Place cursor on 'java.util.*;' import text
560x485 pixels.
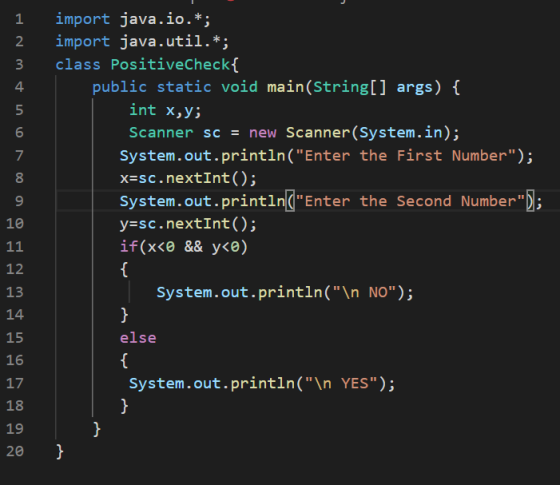tap(175, 42)
